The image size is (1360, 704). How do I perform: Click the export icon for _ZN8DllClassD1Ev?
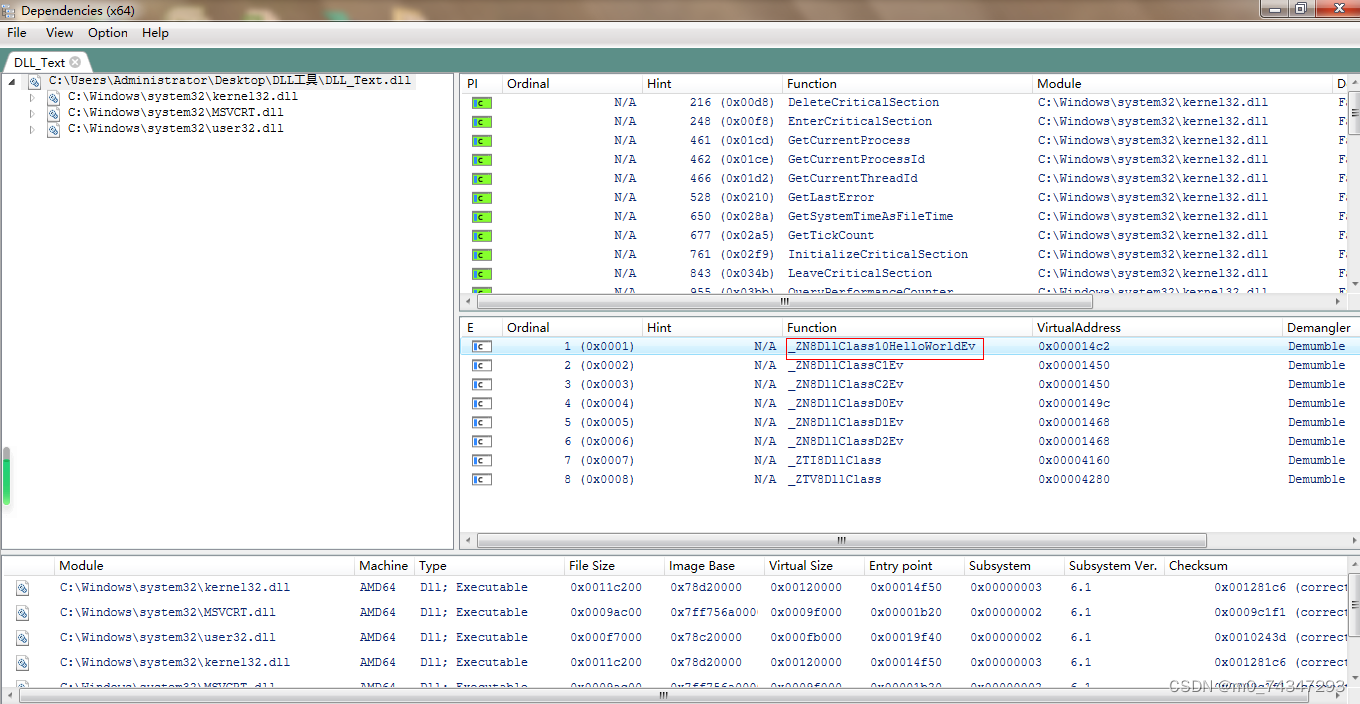tap(482, 423)
